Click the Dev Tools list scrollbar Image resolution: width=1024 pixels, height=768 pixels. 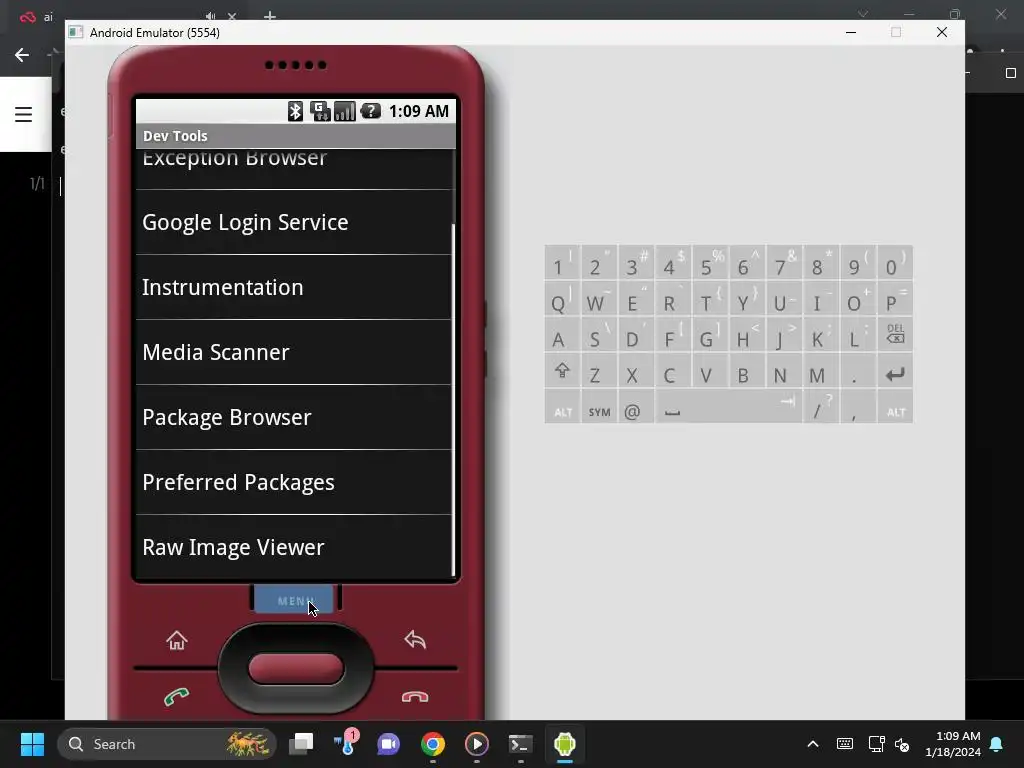pos(453,400)
